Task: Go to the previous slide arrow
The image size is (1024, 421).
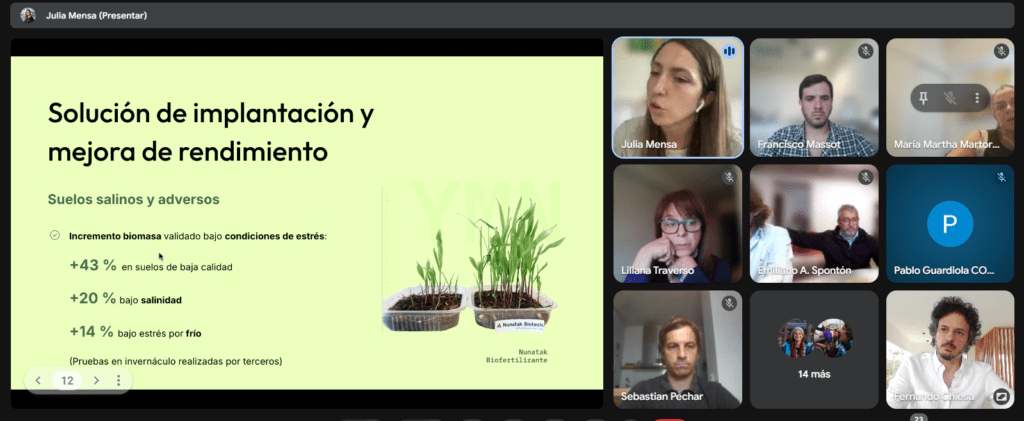Action: tap(38, 380)
